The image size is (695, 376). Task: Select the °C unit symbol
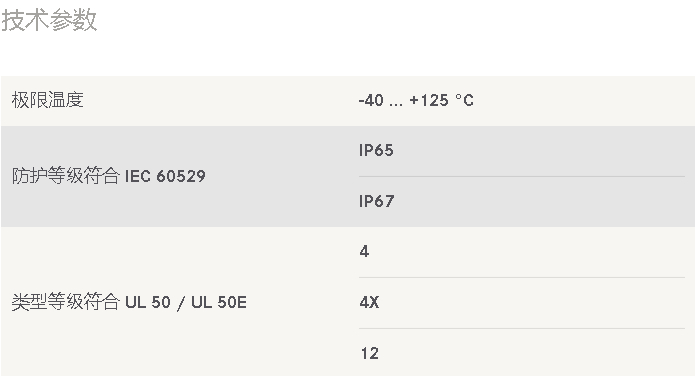click(465, 100)
